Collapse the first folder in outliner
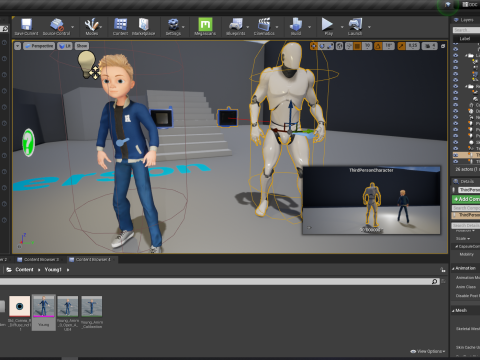The width and height of the screenshot is (480, 360). click(466, 55)
